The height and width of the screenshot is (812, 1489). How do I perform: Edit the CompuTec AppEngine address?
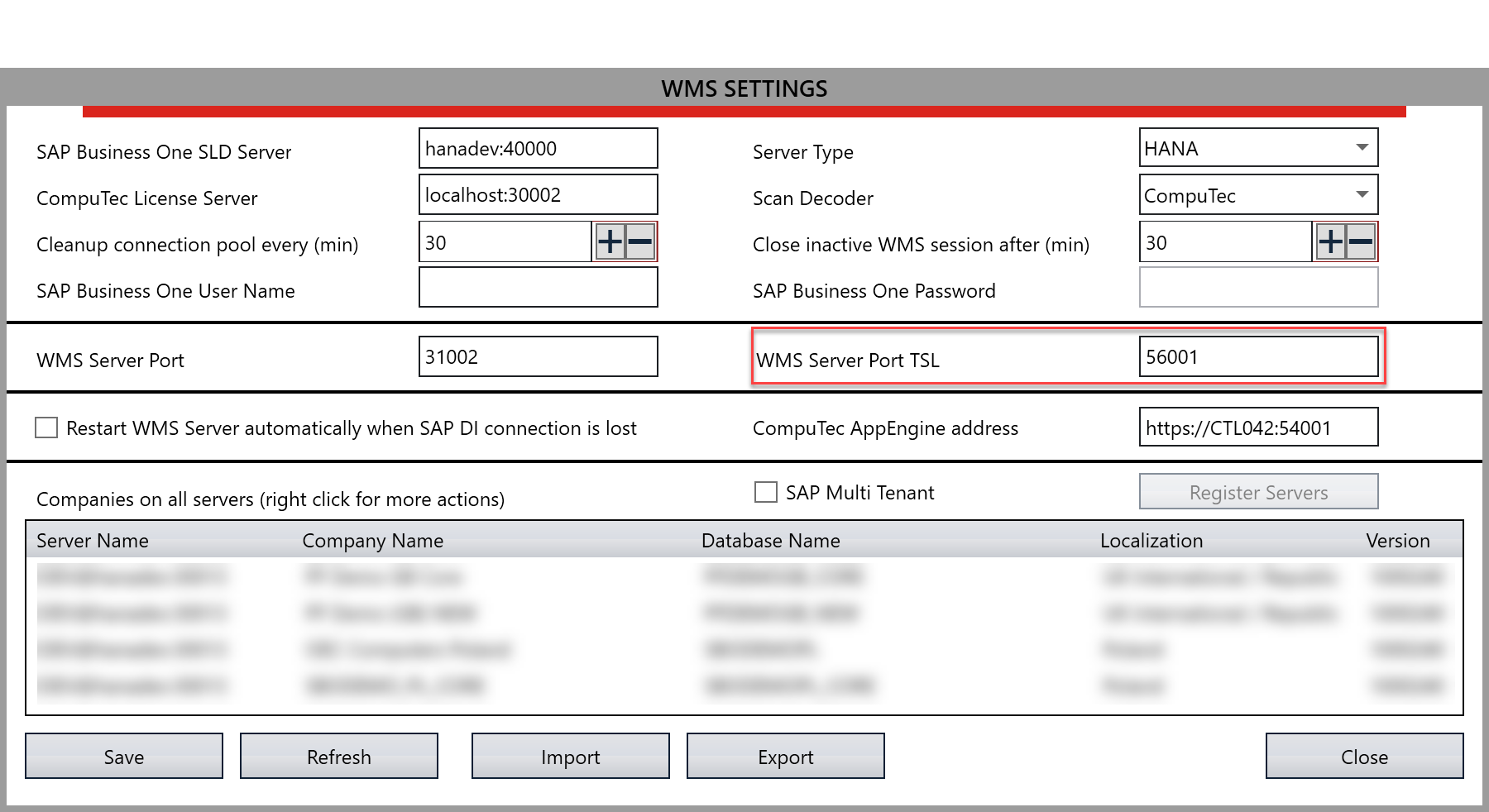coord(1258,427)
